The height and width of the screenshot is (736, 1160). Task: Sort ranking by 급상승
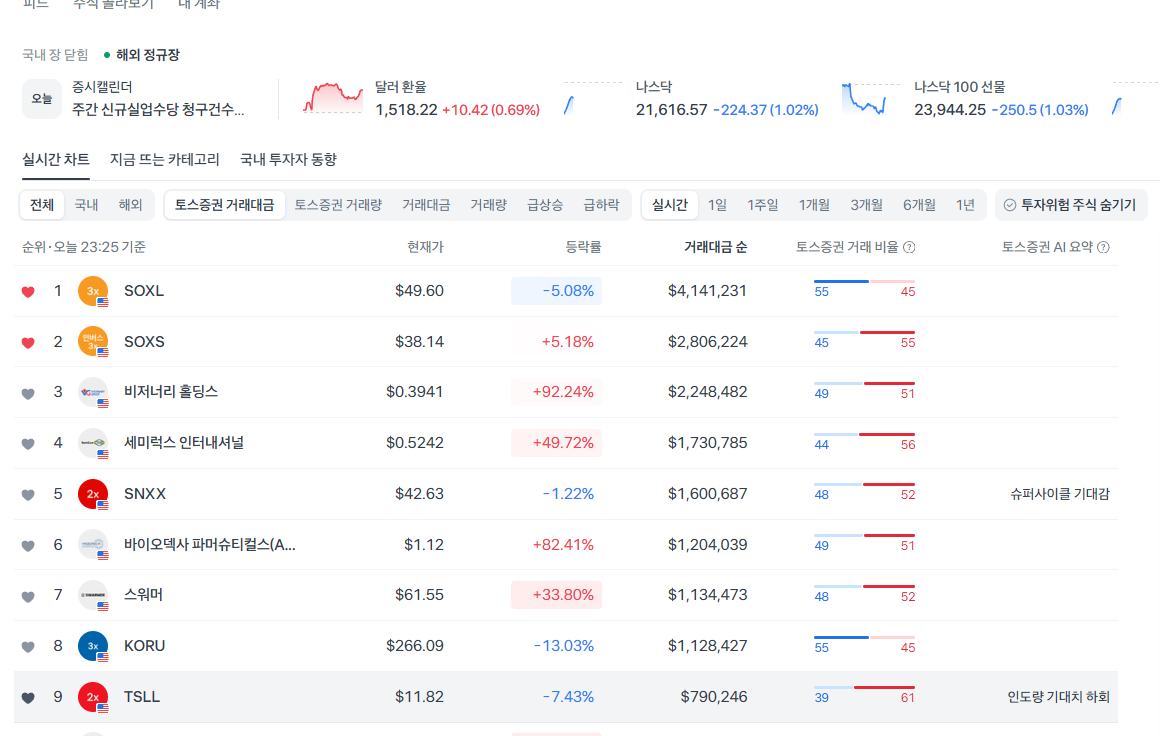545,205
